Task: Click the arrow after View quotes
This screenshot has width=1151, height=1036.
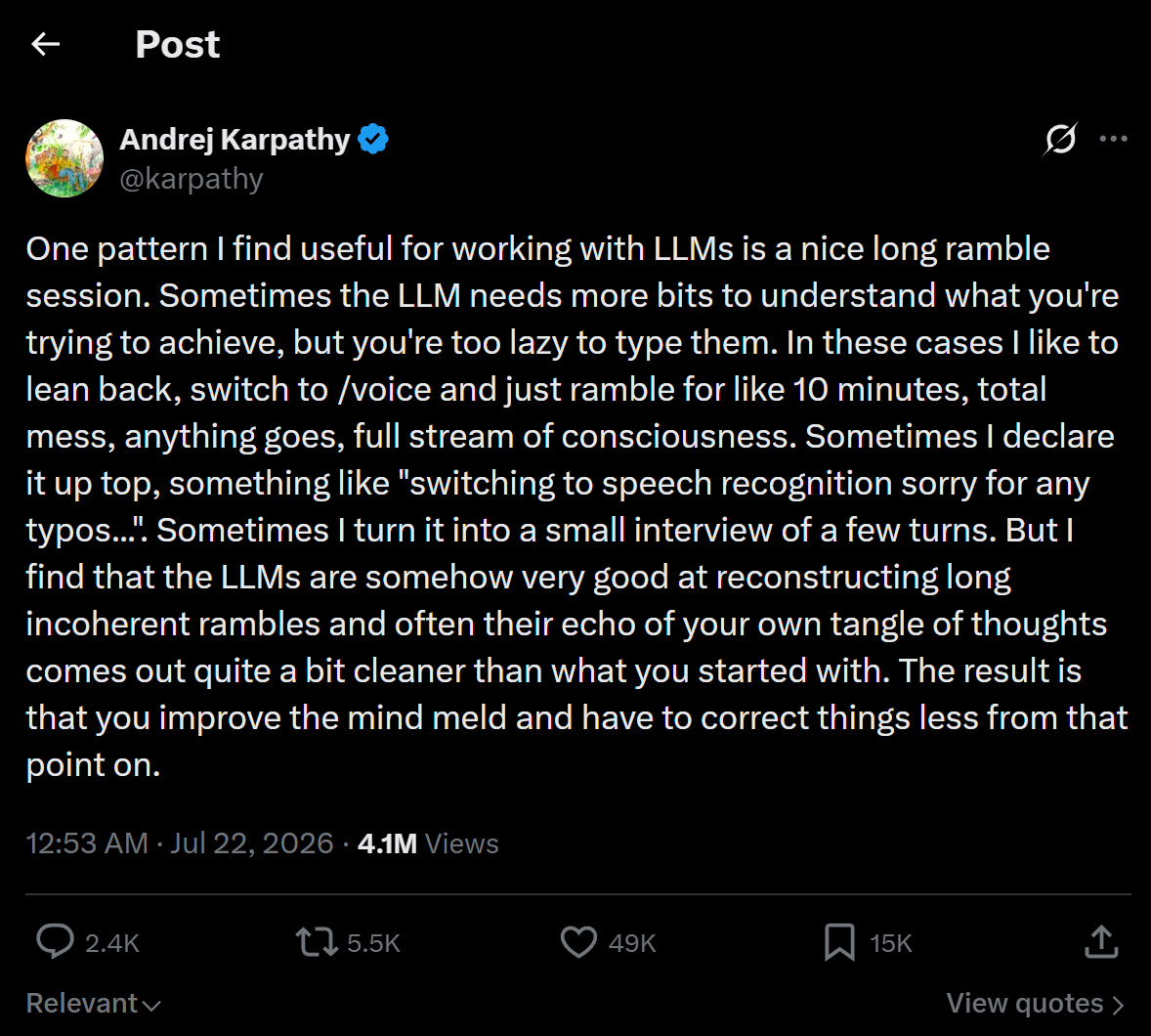Action: 1118,1005
